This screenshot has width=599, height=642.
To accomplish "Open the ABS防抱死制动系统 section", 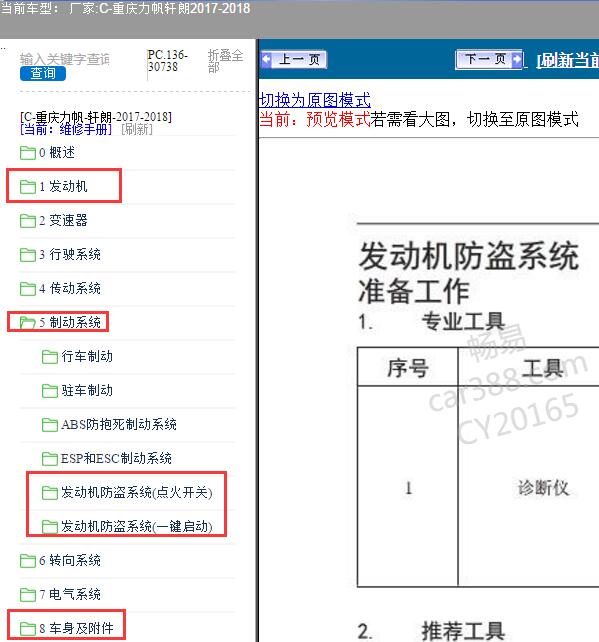I will click(x=119, y=425).
